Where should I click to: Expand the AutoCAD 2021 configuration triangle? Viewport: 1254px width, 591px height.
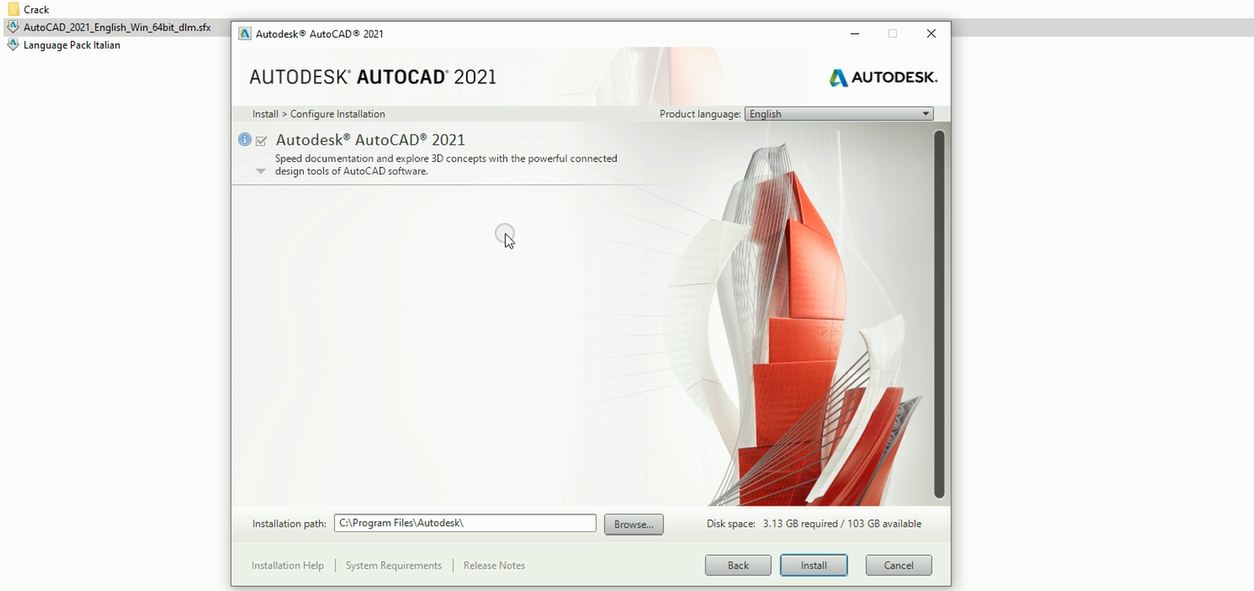pyautogui.click(x=261, y=171)
